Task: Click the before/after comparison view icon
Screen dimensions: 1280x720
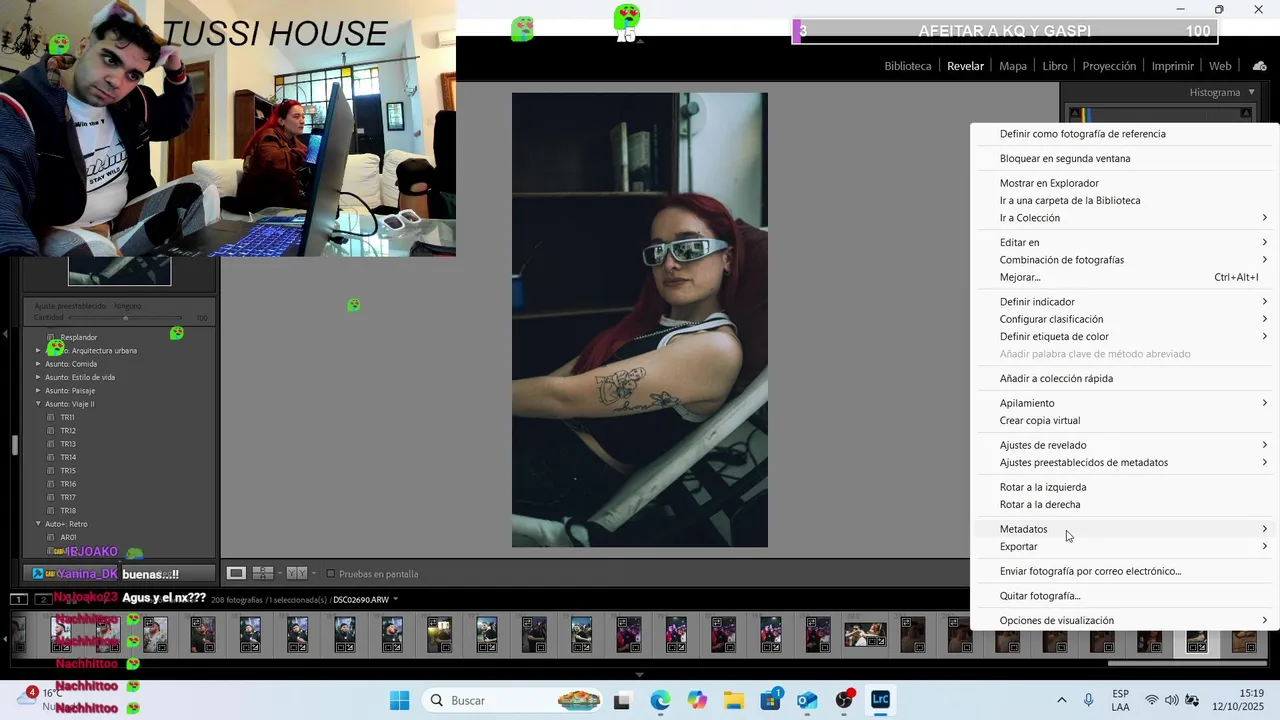Action: coord(263,573)
